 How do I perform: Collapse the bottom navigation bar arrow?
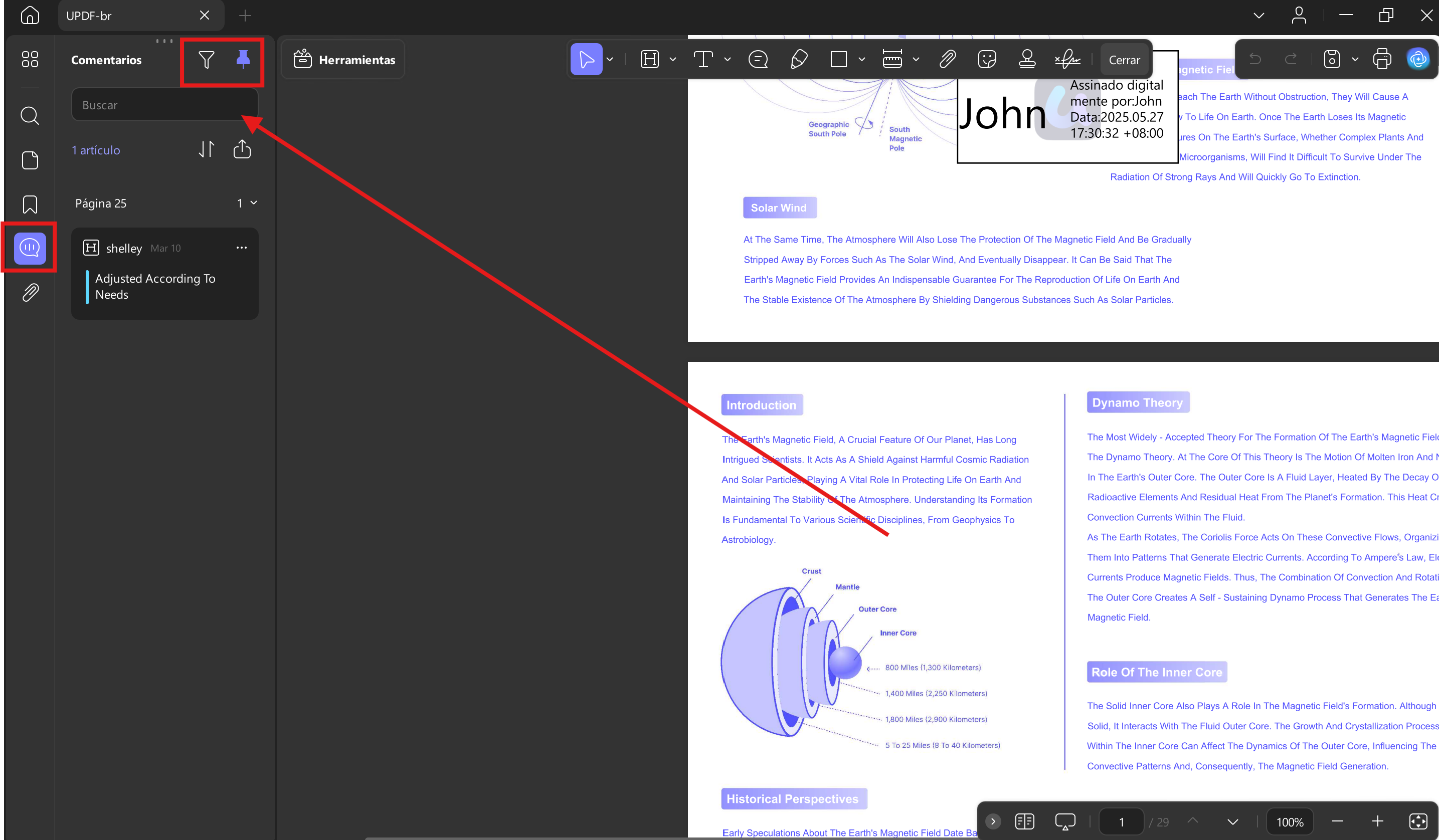click(993, 822)
